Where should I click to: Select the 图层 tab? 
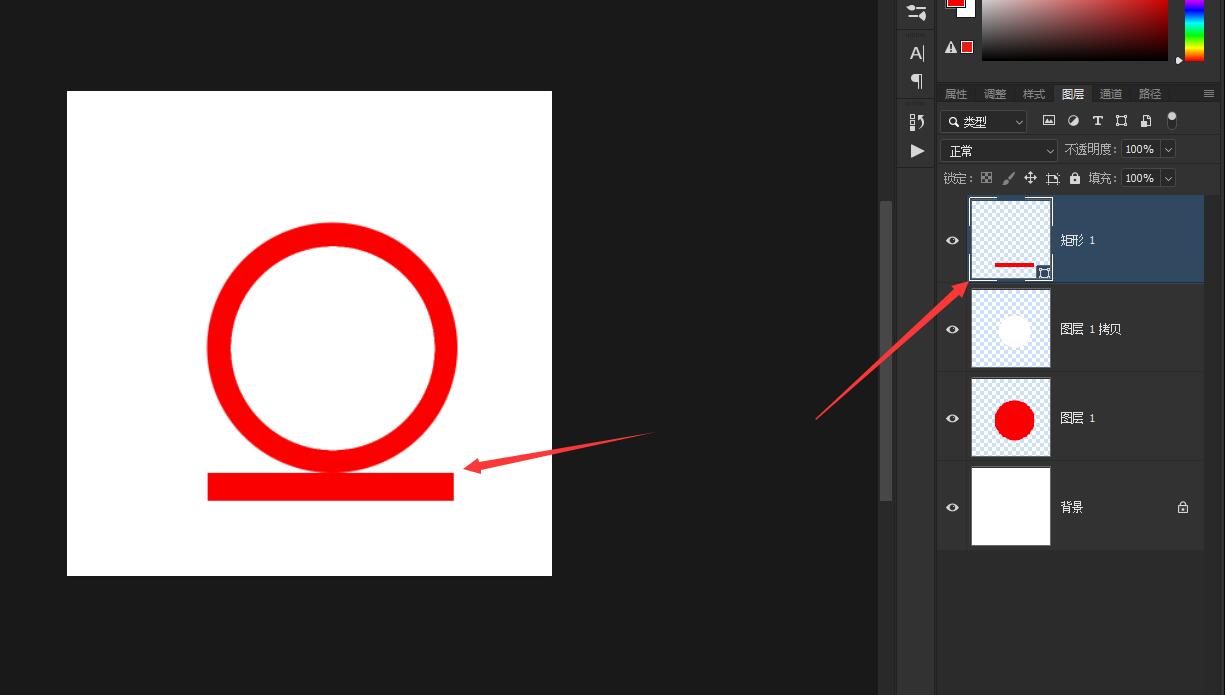1073,94
